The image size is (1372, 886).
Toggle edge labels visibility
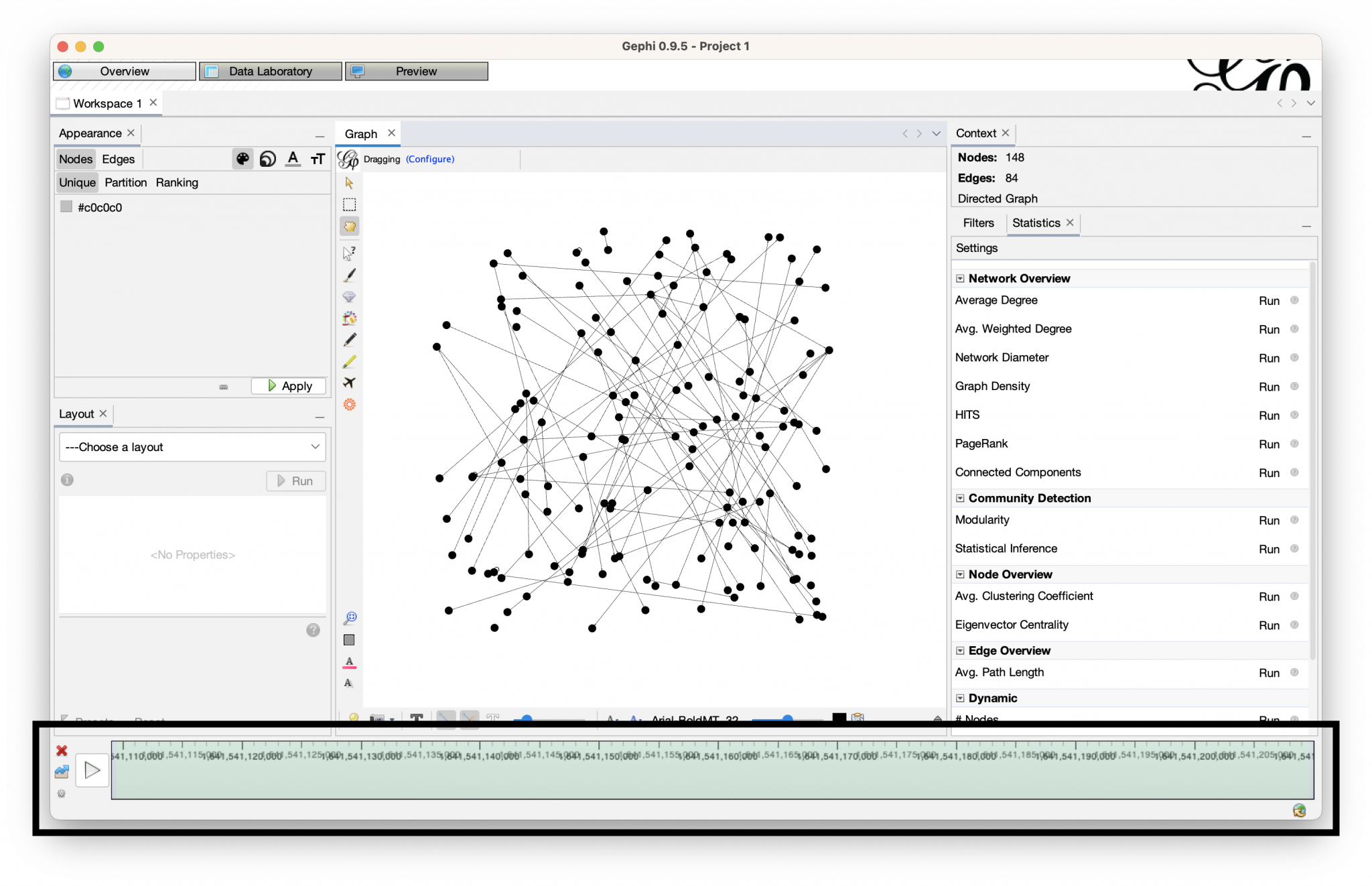[349, 682]
